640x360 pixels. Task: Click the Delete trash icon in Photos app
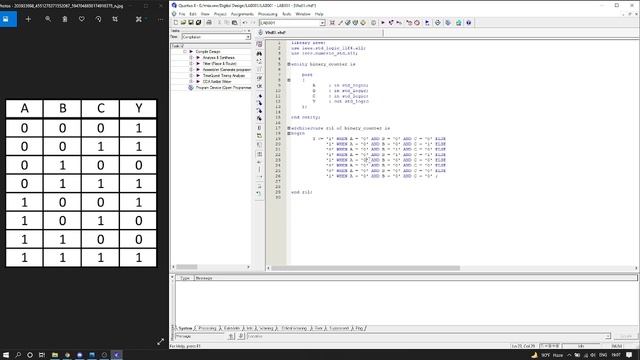(x=64, y=19)
